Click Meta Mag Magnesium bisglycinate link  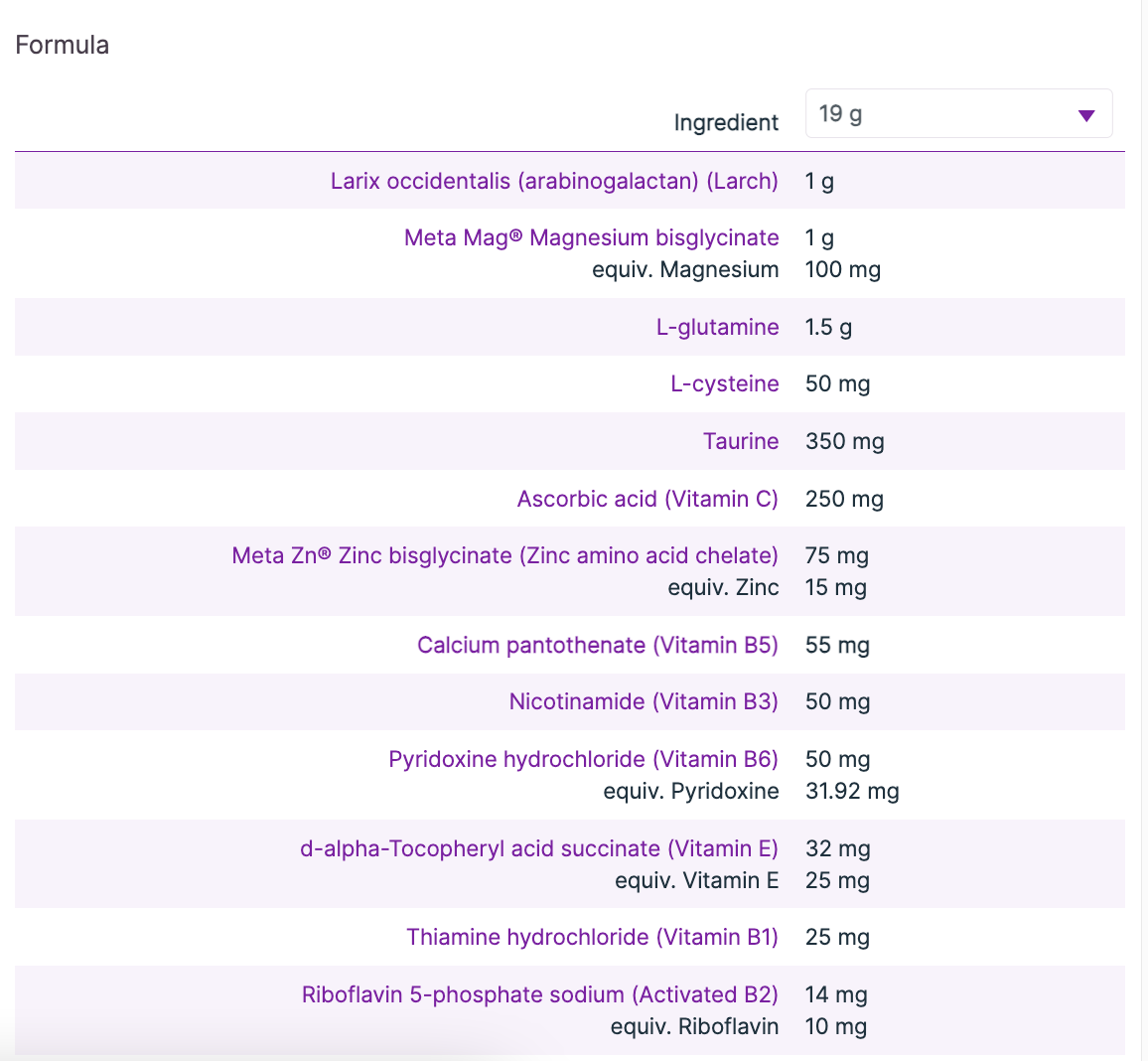(x=591, y=237)
